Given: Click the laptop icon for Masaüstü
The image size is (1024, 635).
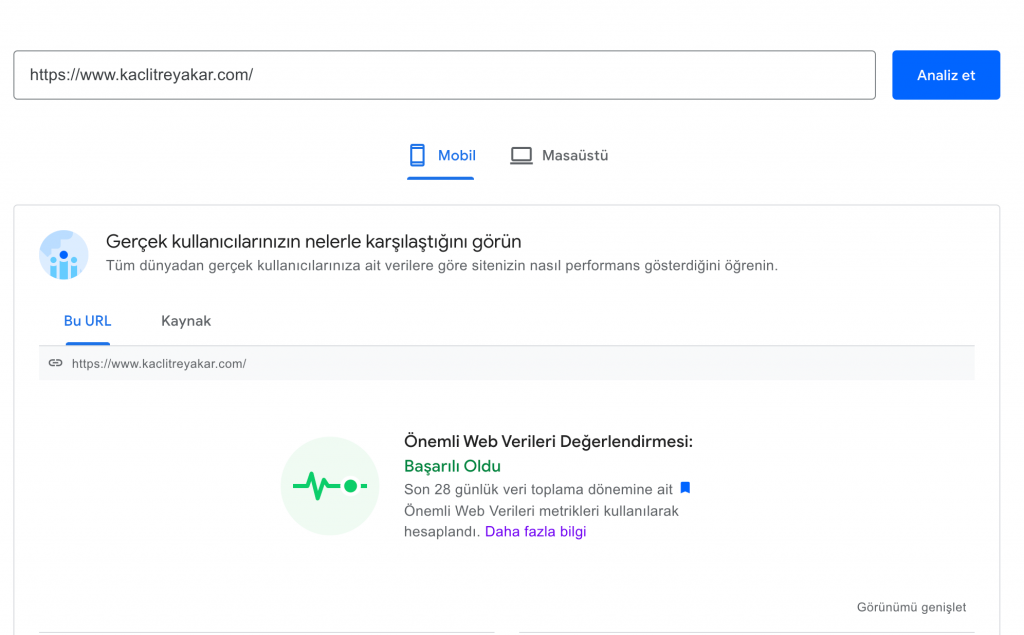Looking at the screenshot, I should (521, 156).
